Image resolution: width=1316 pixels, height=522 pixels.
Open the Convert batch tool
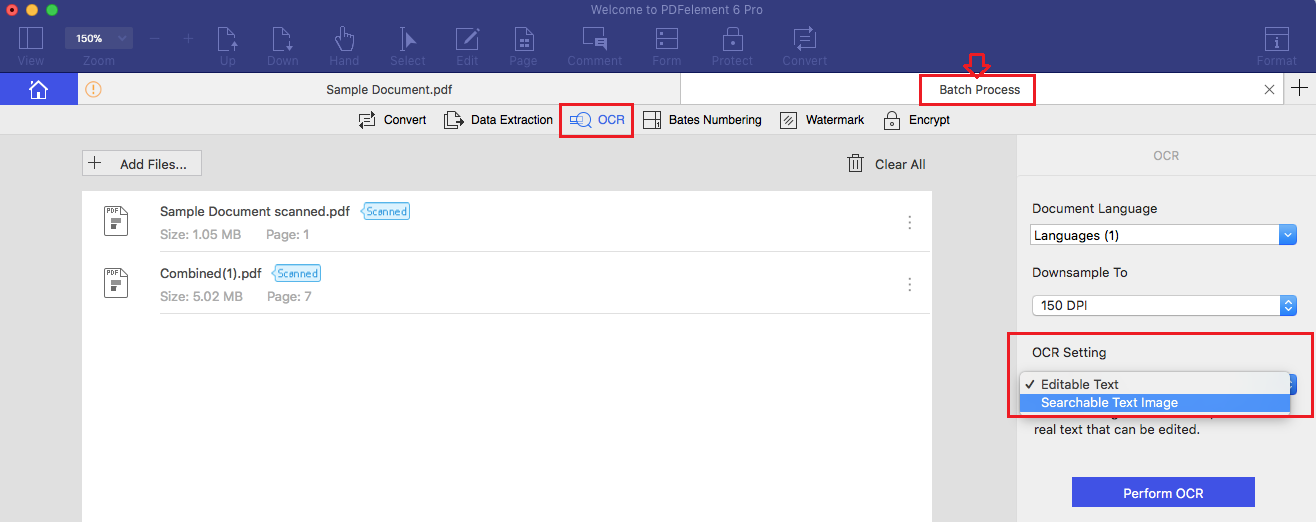click(392, 120)
